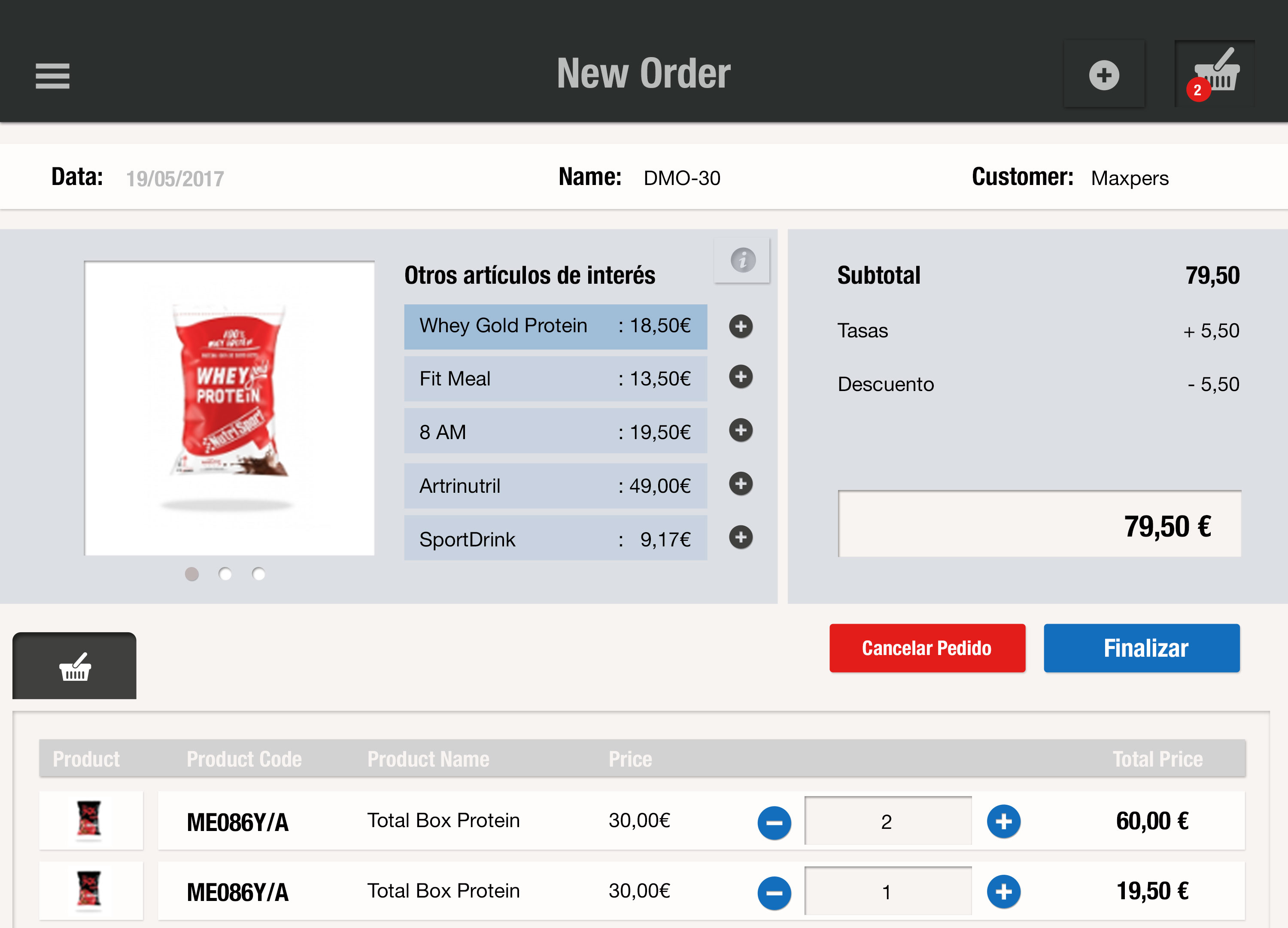
Task: Click the Product column header
Action: click(86, 759)
